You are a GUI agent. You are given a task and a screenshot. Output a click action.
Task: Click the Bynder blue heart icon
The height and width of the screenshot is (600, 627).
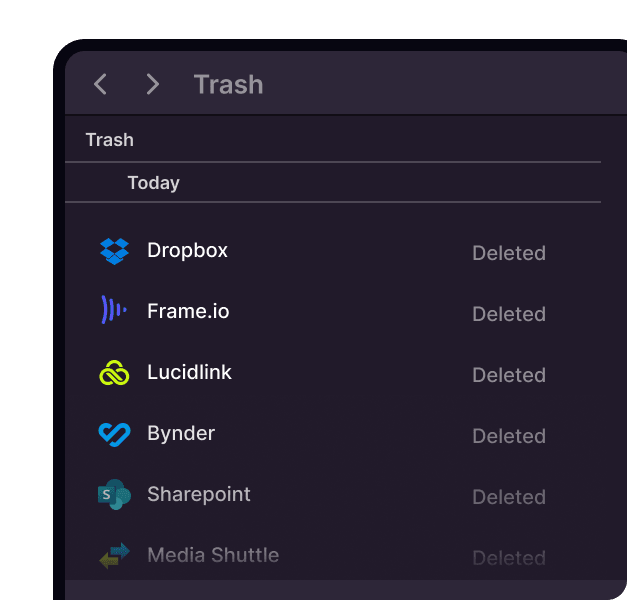[x=115, y=434]
